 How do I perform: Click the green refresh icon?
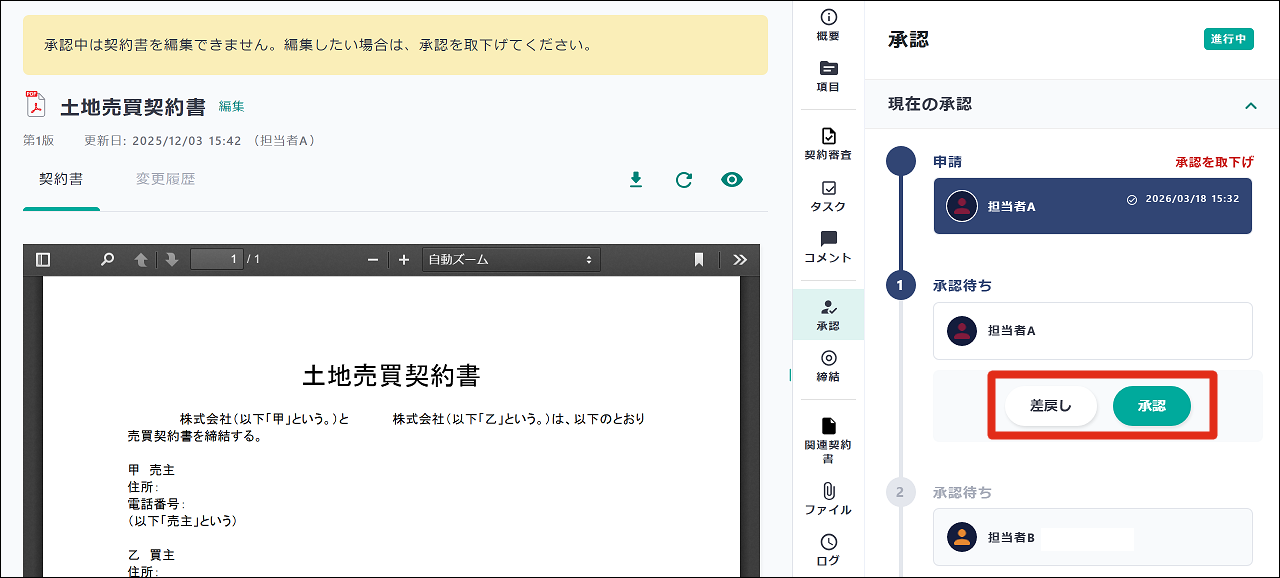684,180
